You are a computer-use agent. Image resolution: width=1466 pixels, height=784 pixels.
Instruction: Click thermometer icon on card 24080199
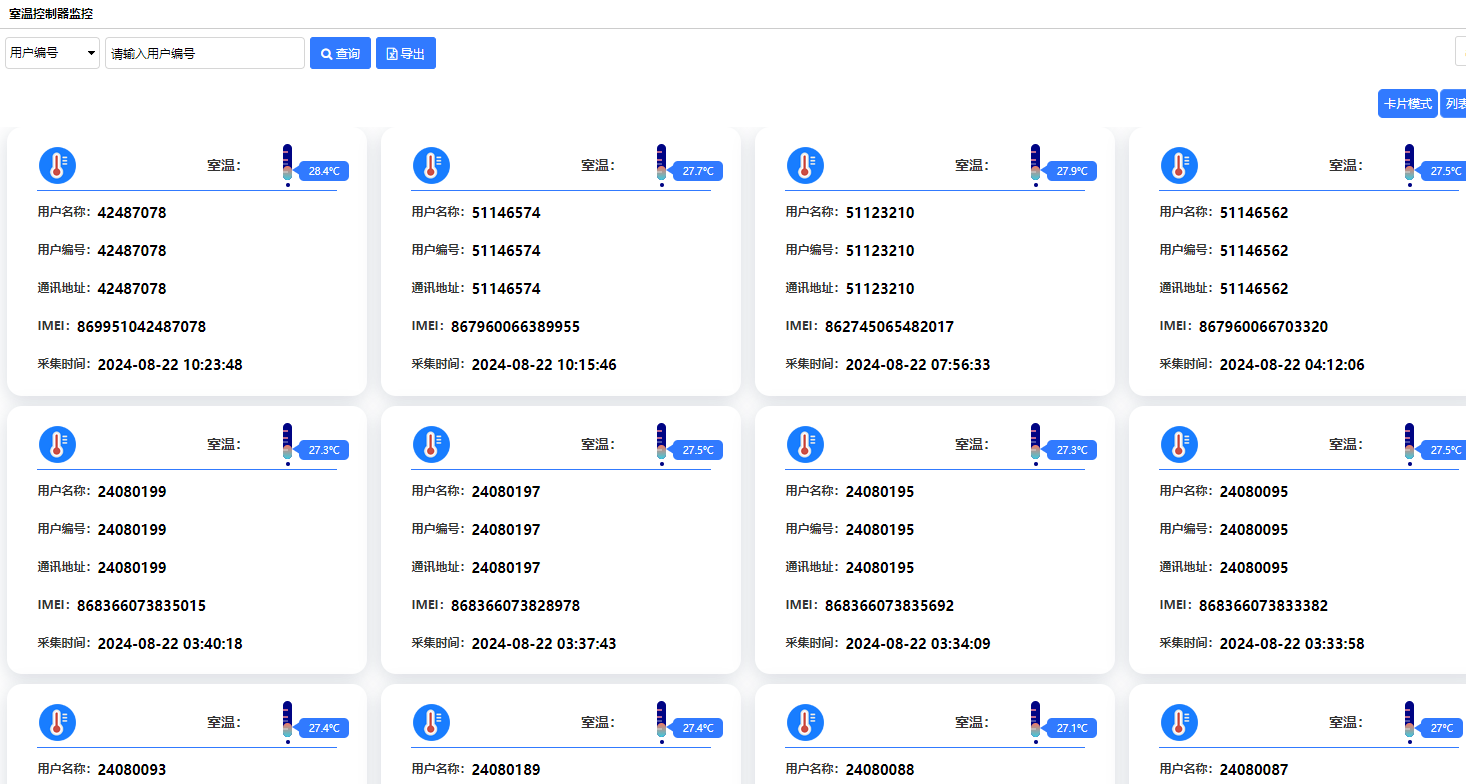(x=57, y=444)
